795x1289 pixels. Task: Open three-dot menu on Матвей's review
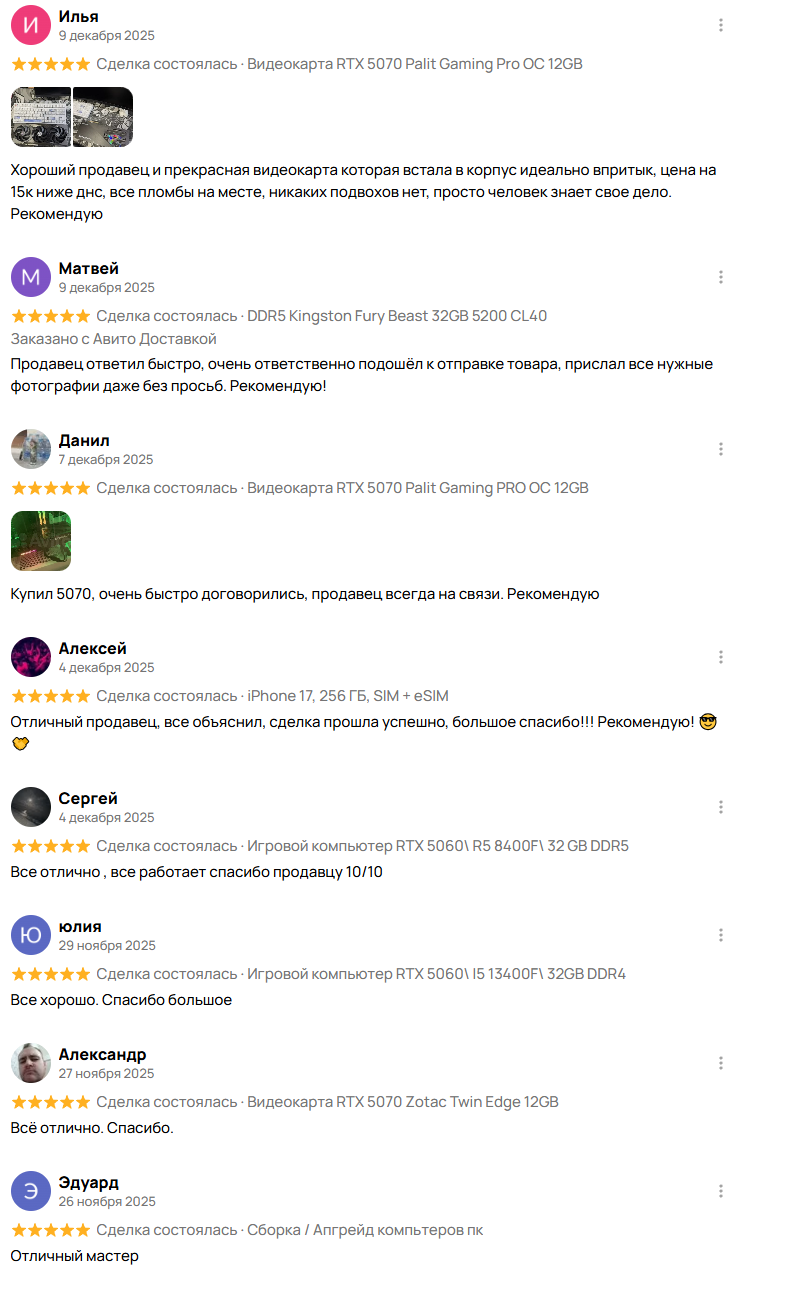721,277
